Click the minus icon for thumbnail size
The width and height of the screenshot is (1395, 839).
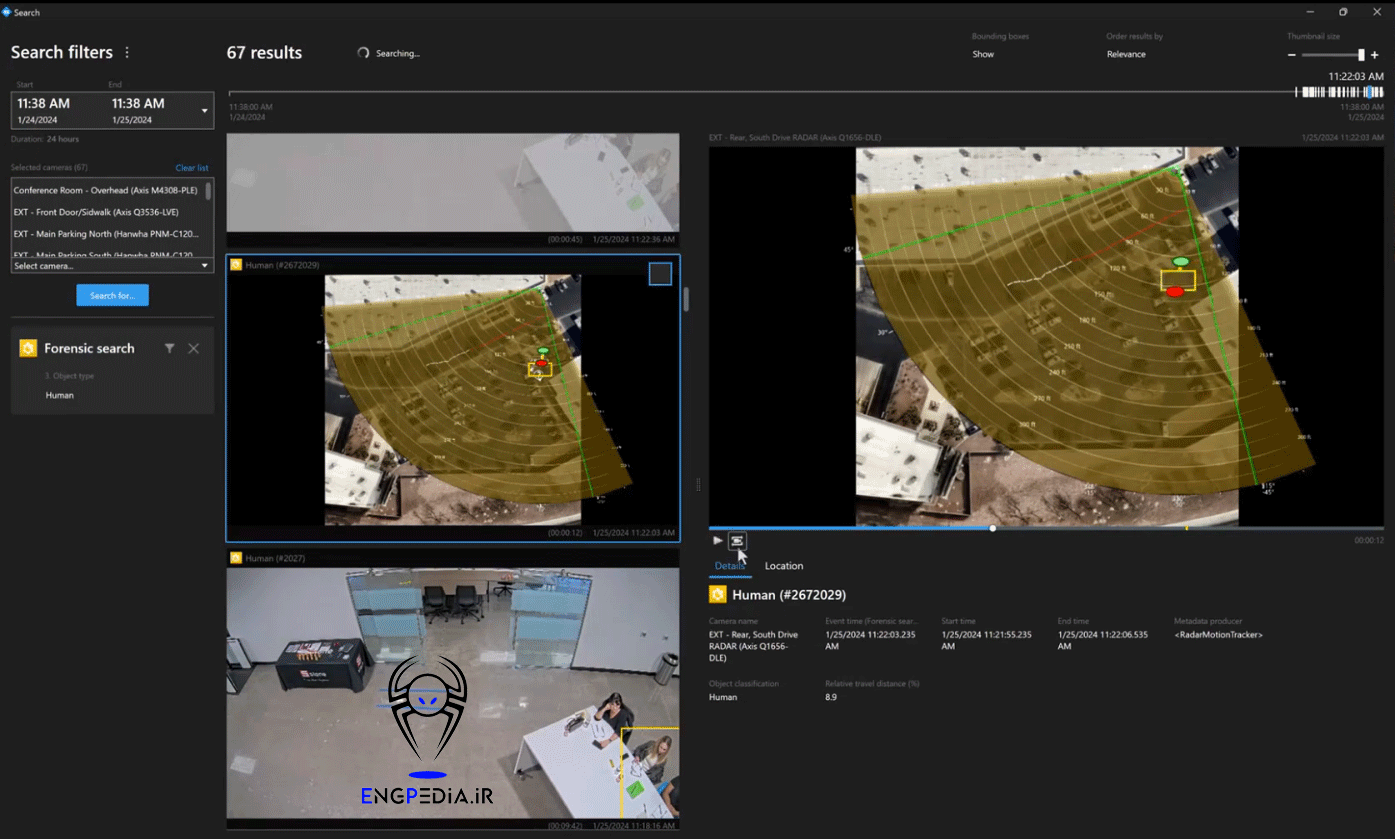(x=1292, y=55)
